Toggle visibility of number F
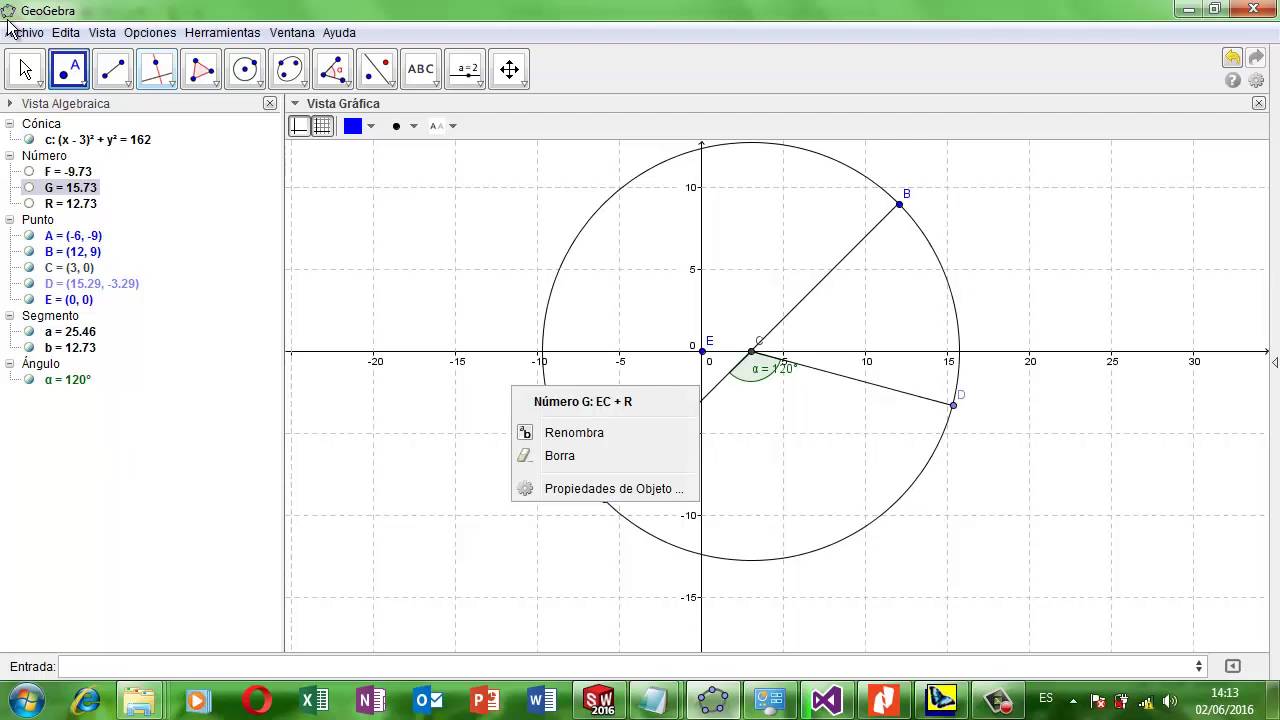Image resolution: width=1280 pixels, height=720 pixels. [x=29, y=172]
